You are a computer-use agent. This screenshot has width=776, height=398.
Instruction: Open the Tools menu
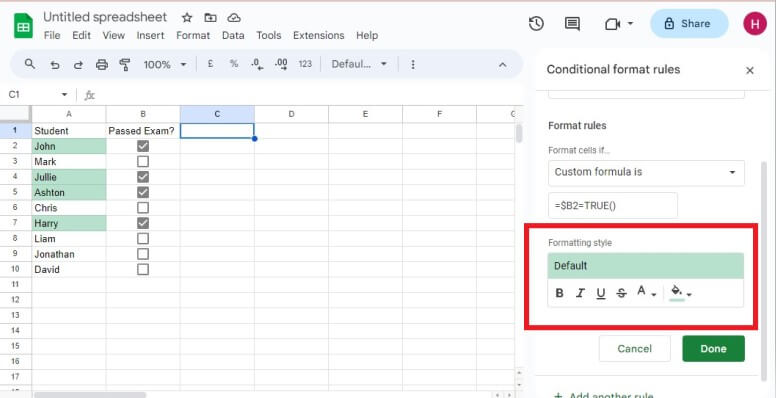269,35
